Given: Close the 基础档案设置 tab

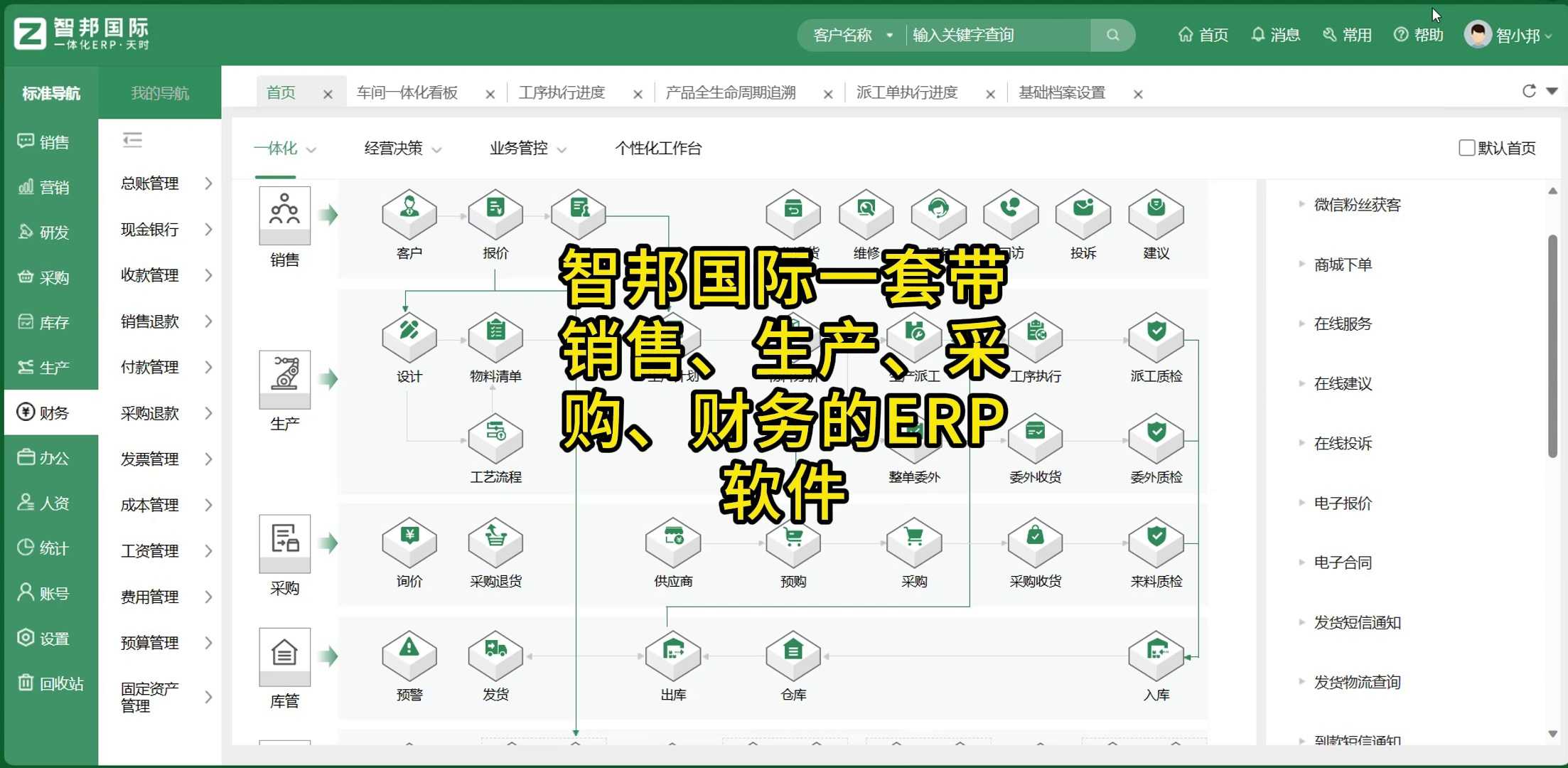Looking at the screenshot, I should [x=1138, y=94].
